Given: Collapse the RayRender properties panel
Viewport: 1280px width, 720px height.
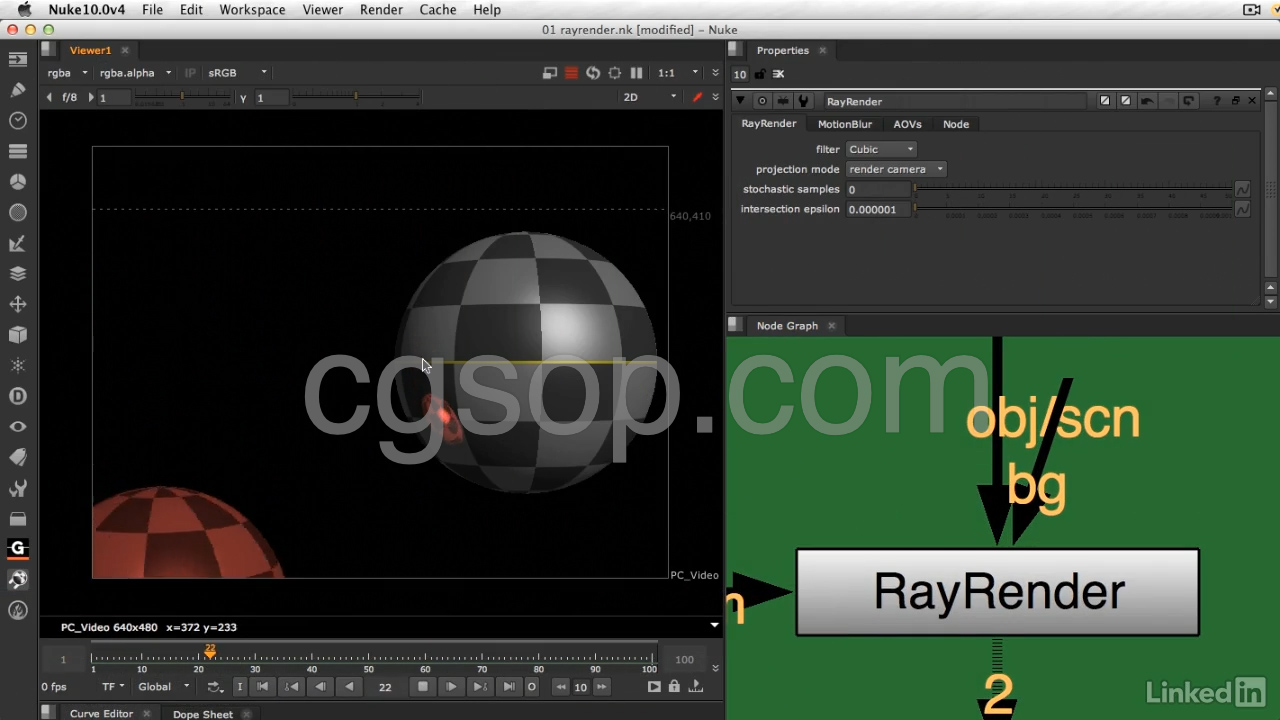Looking at the screenshot, I should coord(740,101).
